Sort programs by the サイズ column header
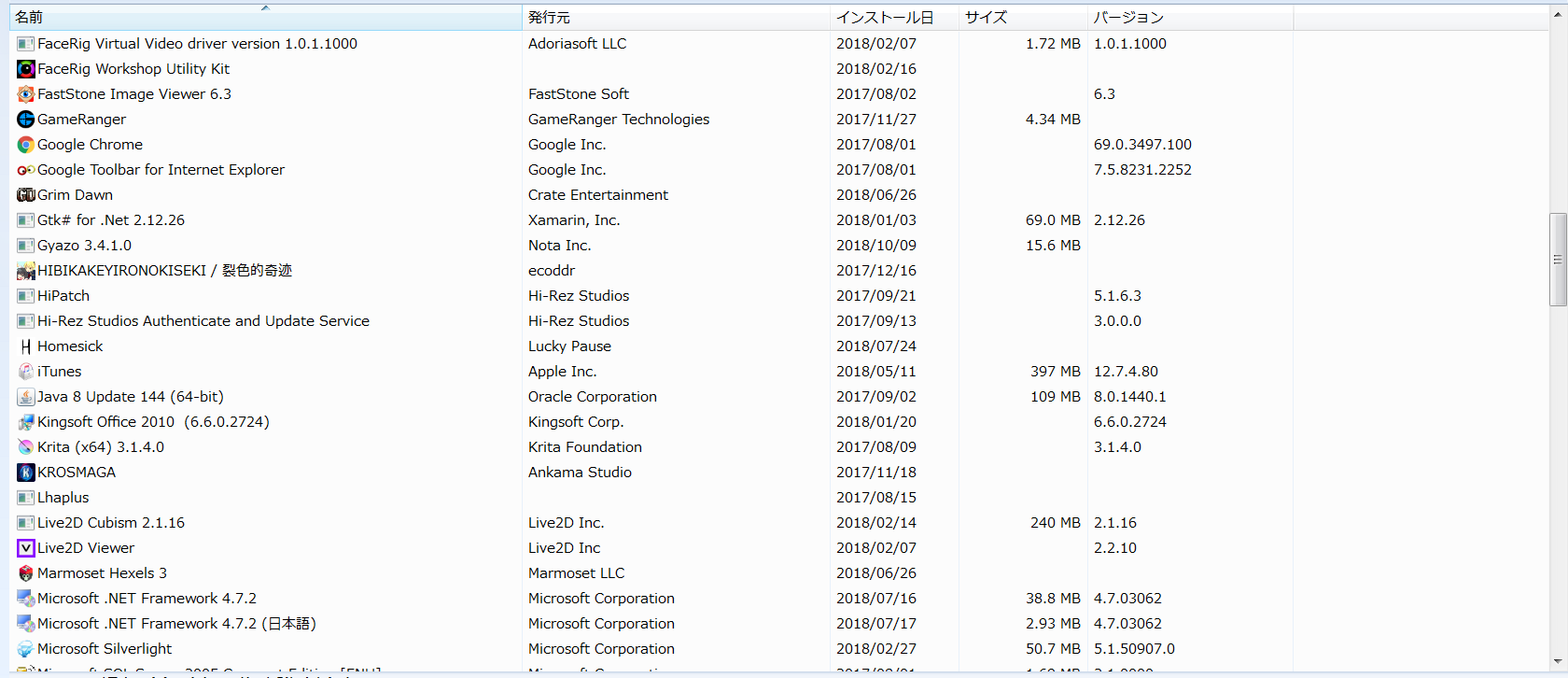Image resolution: width=1568 pixels, height=678 pixels. coord(1023,17)
